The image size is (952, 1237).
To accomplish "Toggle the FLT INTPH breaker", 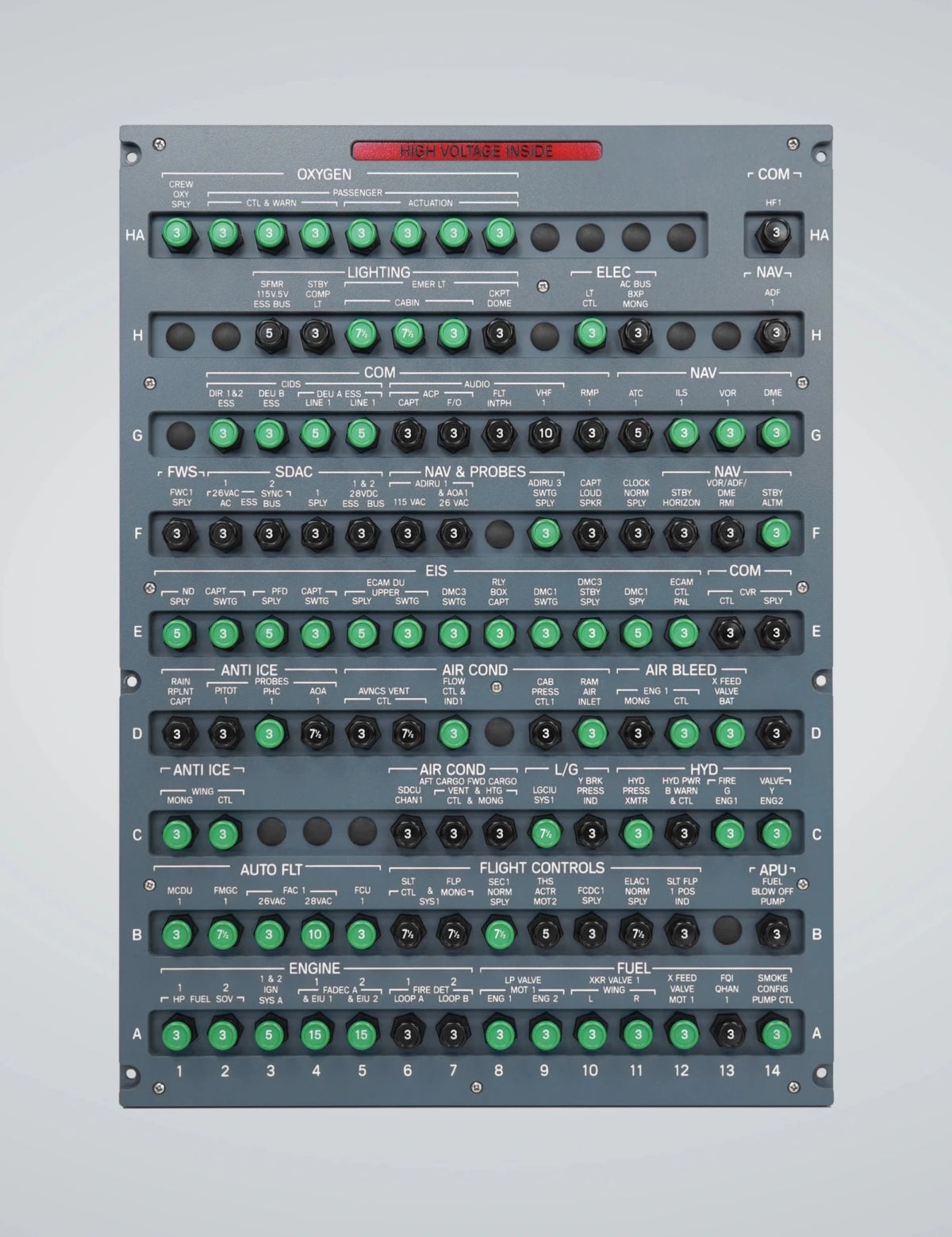I will 499,433.
